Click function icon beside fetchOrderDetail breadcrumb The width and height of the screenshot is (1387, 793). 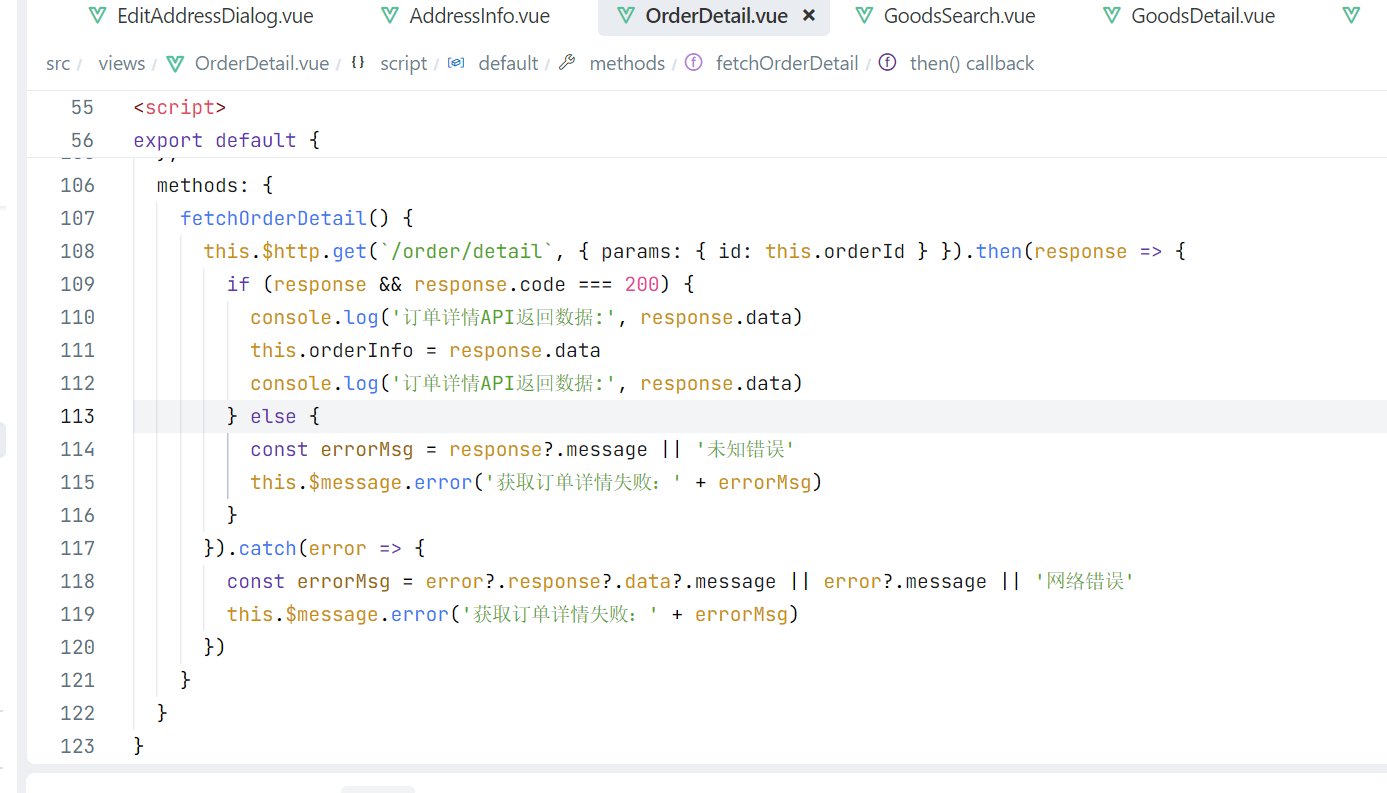694,63
